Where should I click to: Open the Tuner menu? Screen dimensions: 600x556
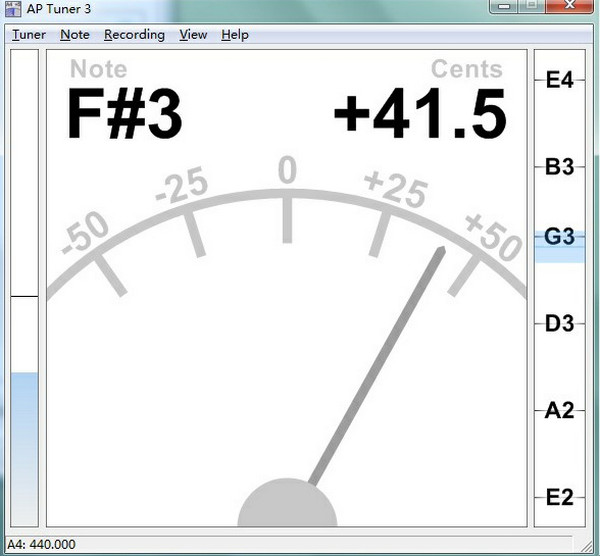coord(29,35)
